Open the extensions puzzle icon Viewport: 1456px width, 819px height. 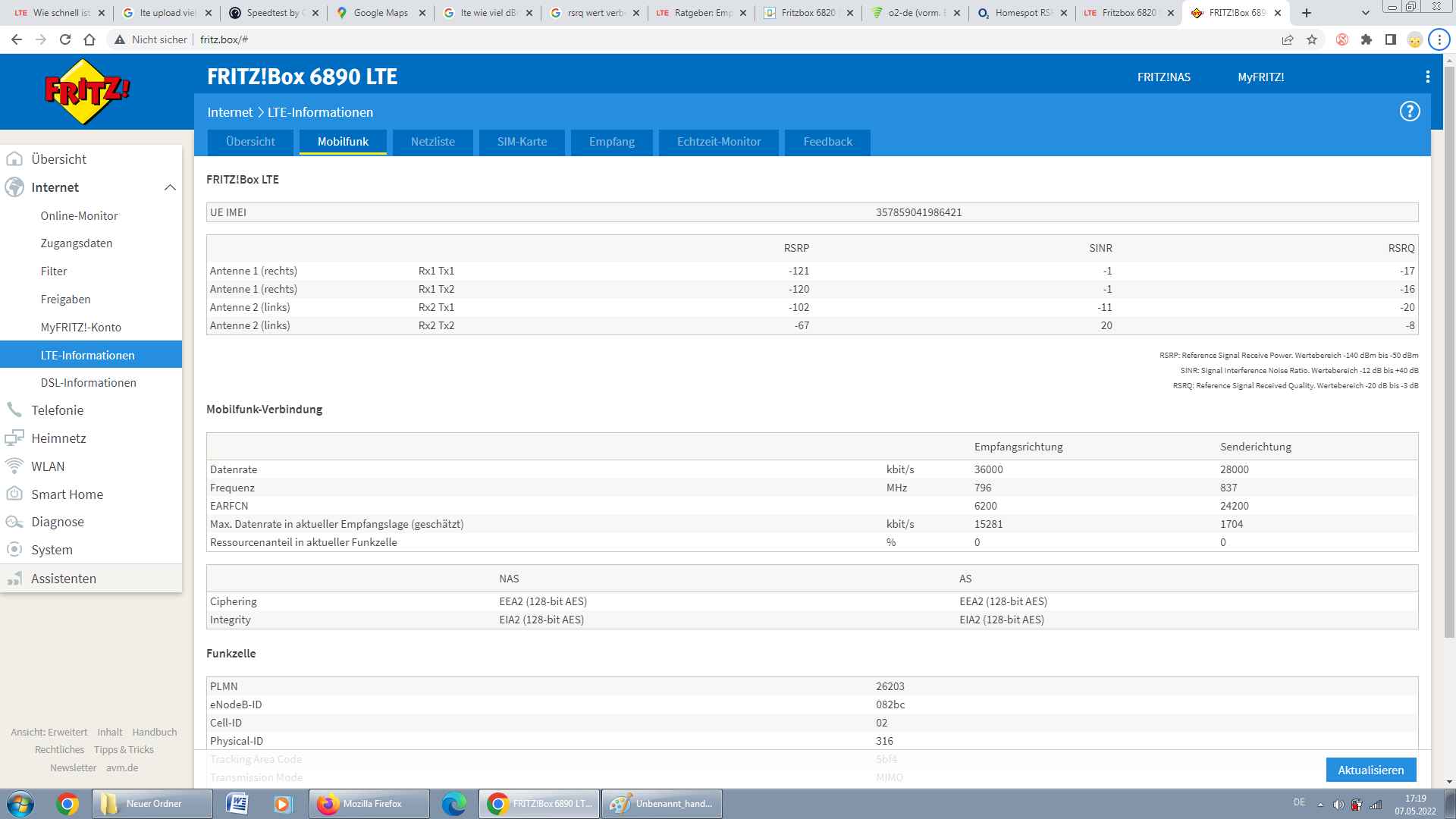(1367, 39)
